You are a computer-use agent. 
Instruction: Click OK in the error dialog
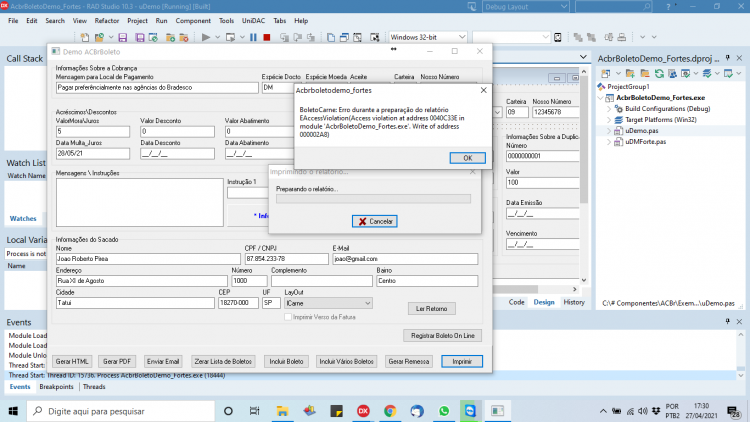[467, 158]
